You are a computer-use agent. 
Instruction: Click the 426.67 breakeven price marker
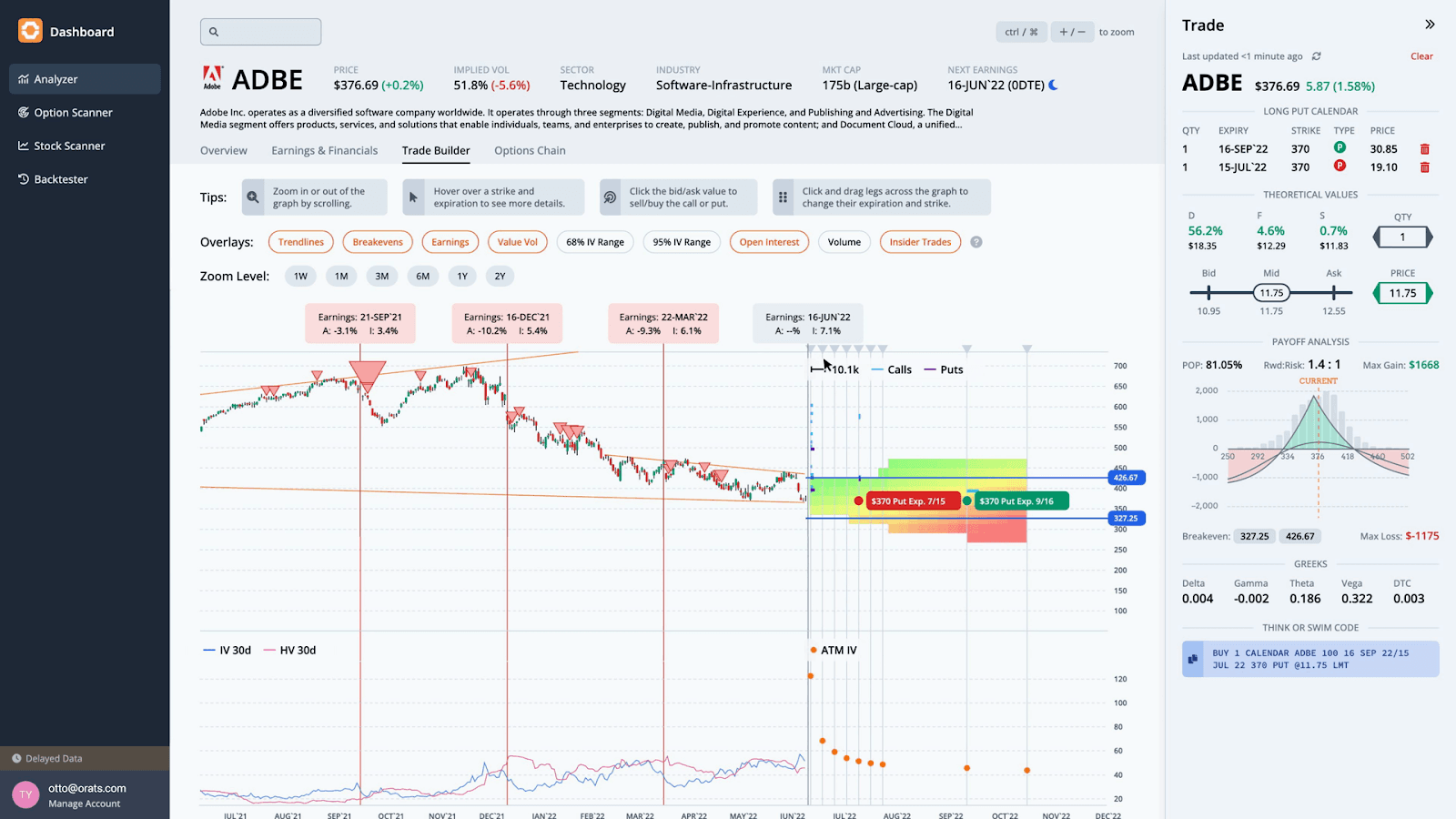1126,478
